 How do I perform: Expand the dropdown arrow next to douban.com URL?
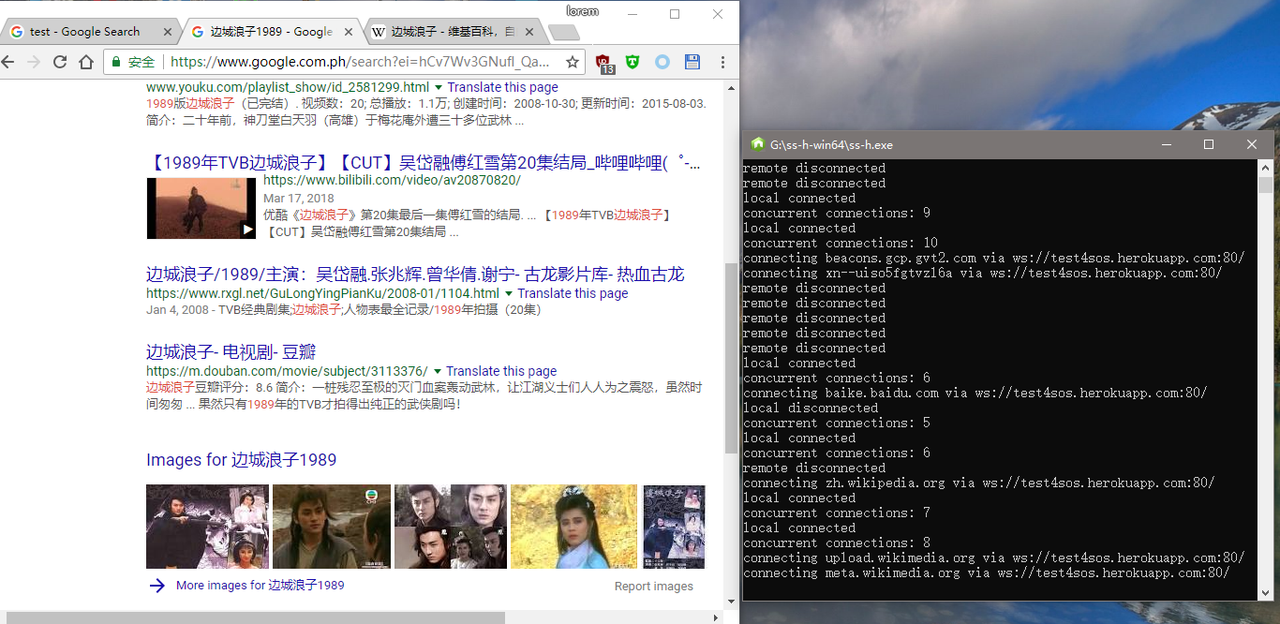click(x=437, y=371)
